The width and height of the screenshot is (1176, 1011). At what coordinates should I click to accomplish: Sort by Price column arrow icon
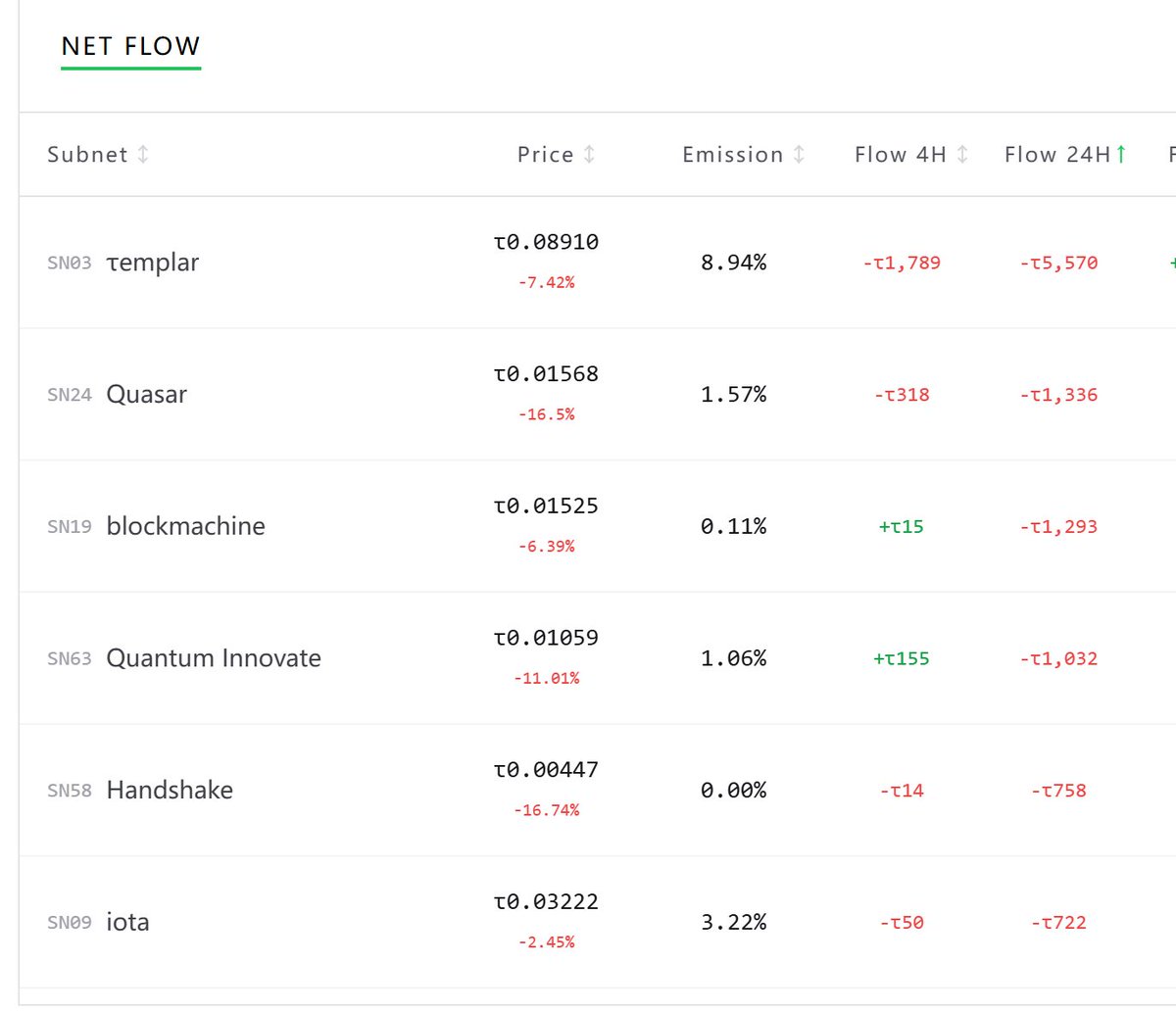589,155
